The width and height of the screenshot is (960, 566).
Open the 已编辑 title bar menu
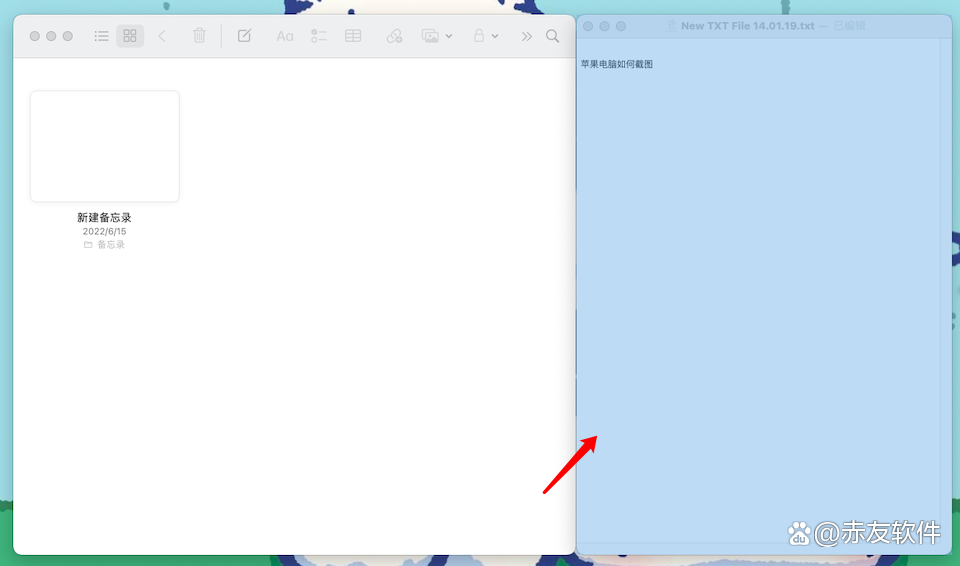click(x=849, y=26)
